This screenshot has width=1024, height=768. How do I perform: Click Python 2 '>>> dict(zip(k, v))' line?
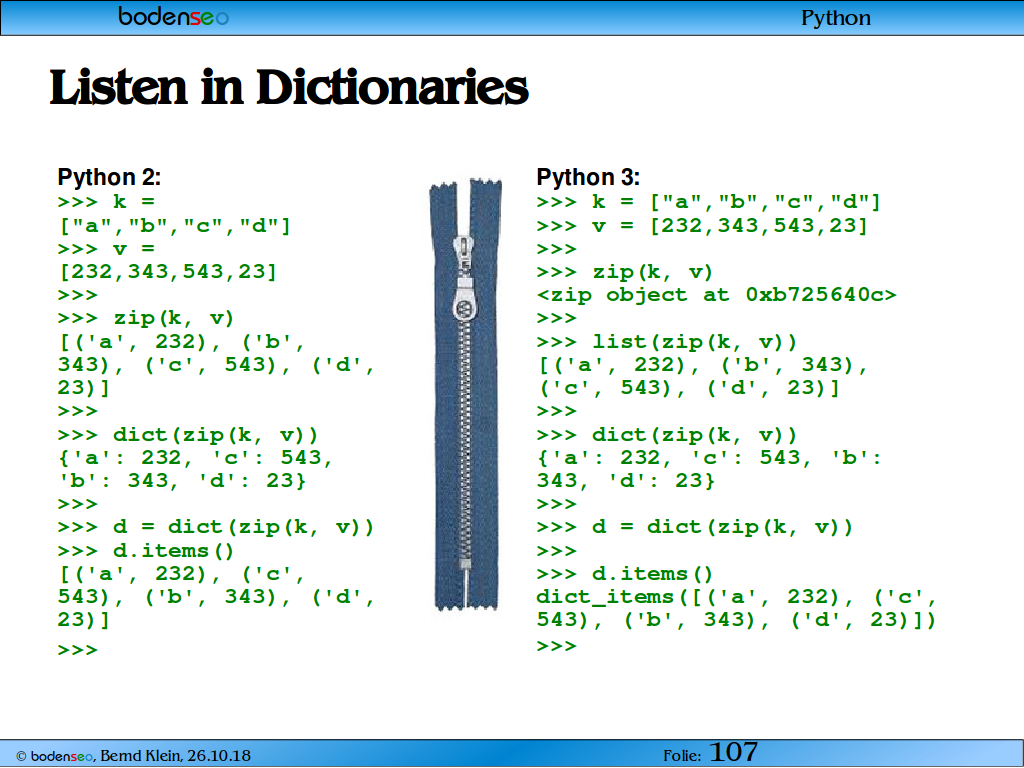[187, 435]
